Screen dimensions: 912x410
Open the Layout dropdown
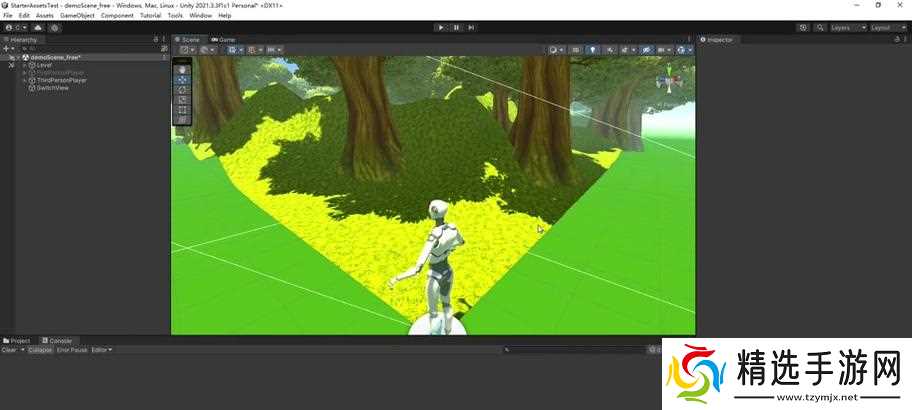(886, 28)
